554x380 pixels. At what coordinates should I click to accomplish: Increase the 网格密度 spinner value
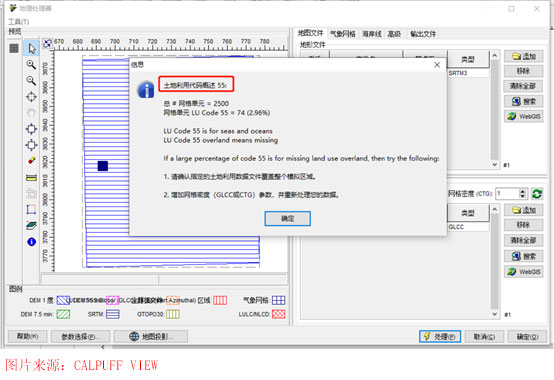523,191
